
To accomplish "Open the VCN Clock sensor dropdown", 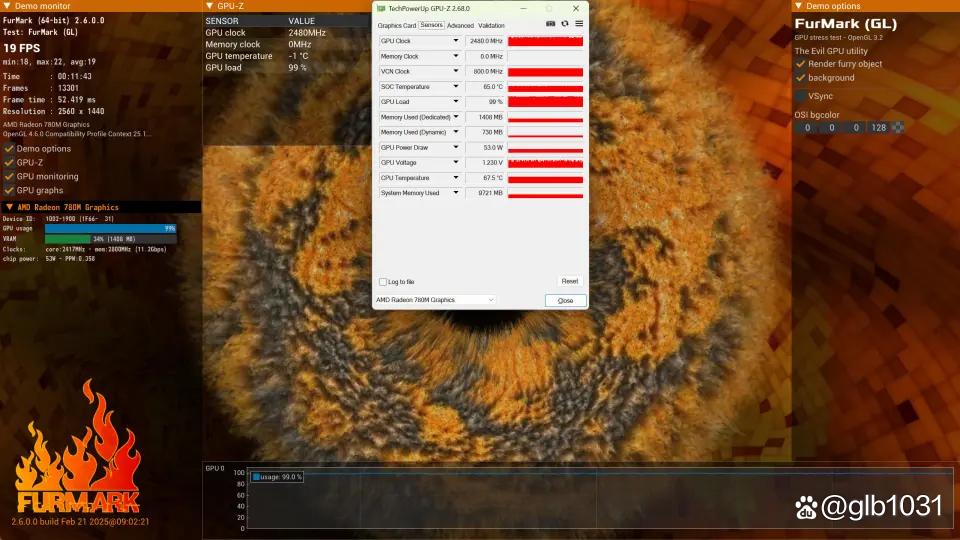I will pos(456,72).
